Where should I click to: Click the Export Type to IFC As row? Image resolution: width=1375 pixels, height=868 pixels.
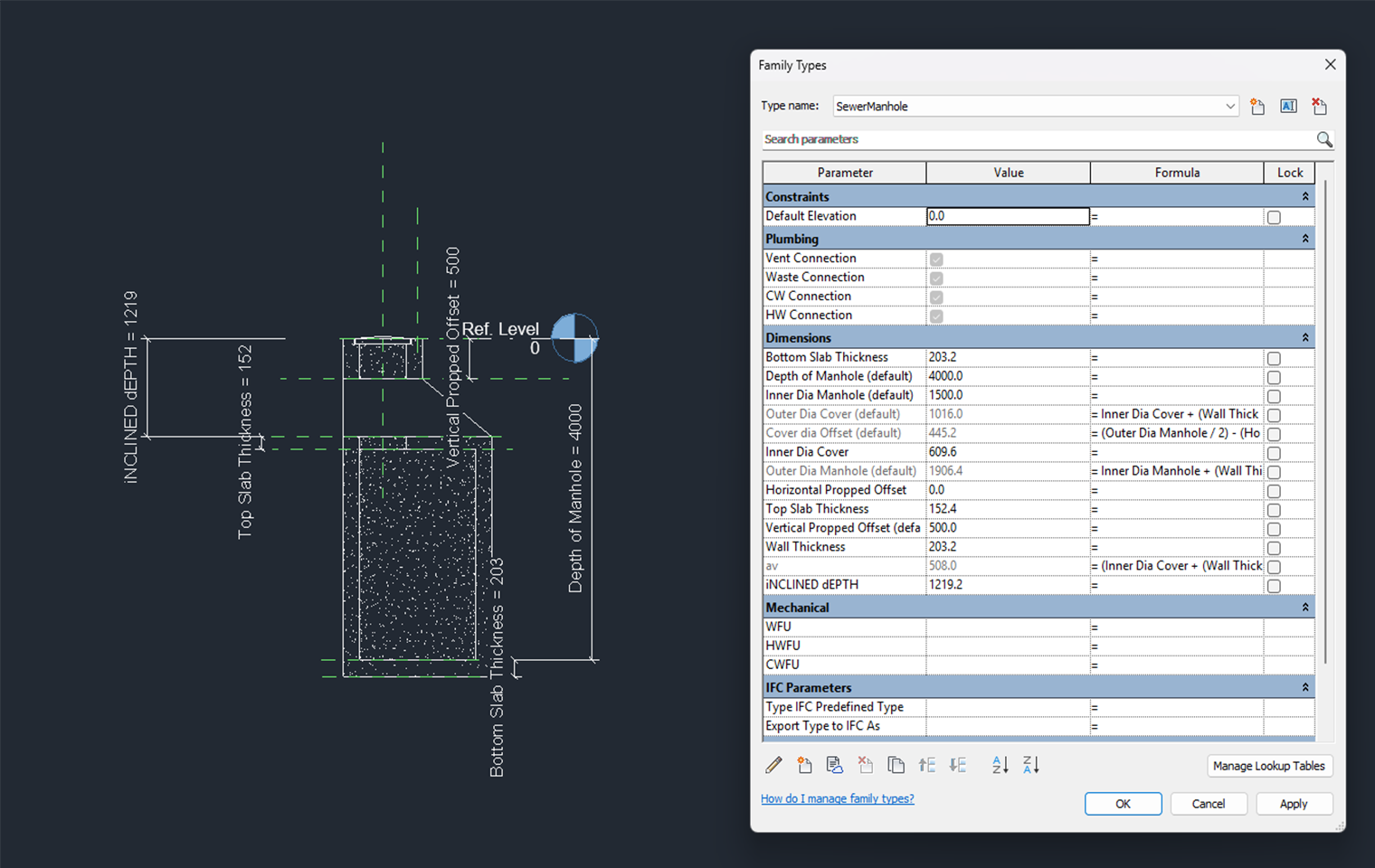(x=1038, y=726)
